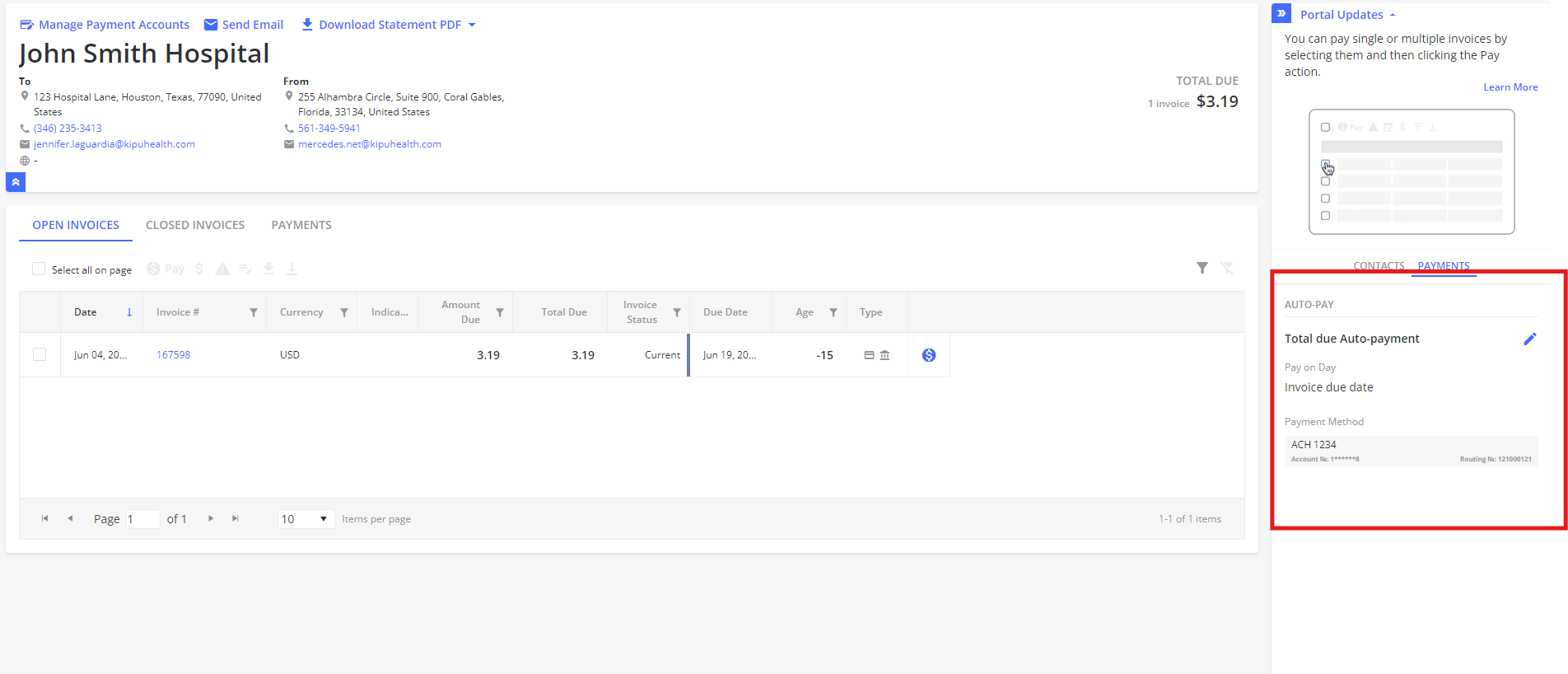The height and width of the screenshot is (674, 1568).
Task: Click the card payment type icon
Action: tap(869, 355)
